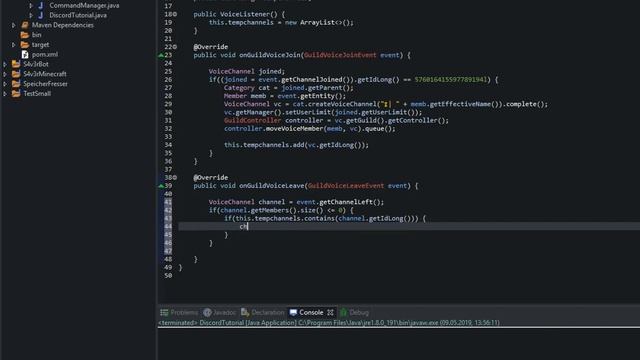
Task: Click the moveVoiceMember call on line 32
Action: tap(293, 129)
